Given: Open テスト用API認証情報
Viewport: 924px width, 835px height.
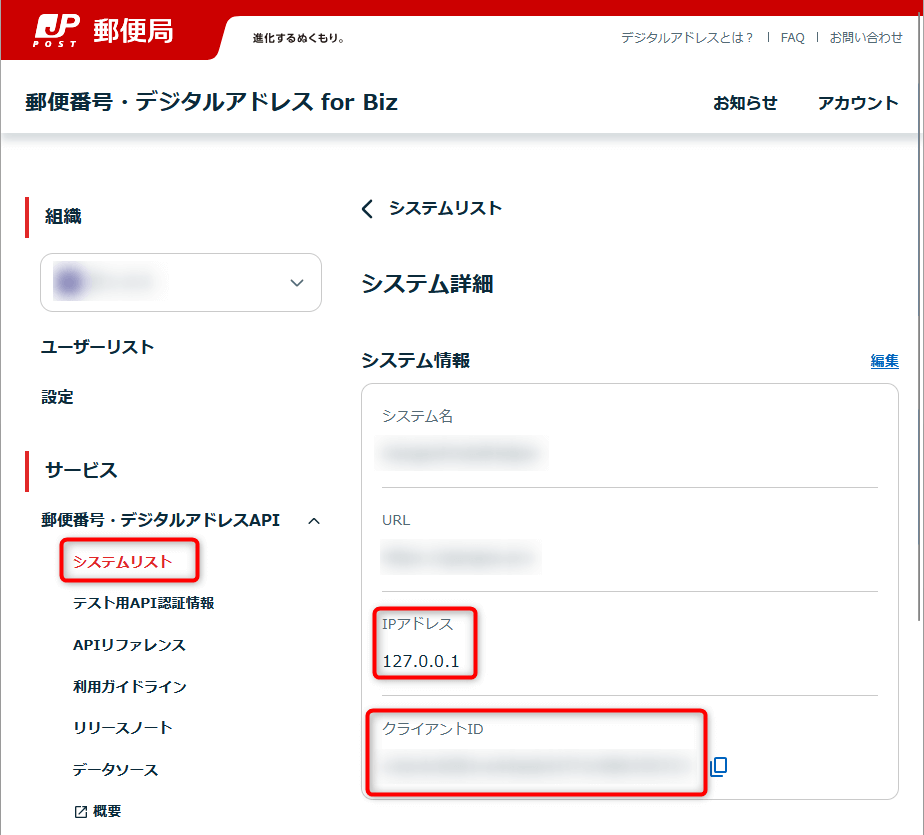Looking at the screenshot, I should [143, 603].
